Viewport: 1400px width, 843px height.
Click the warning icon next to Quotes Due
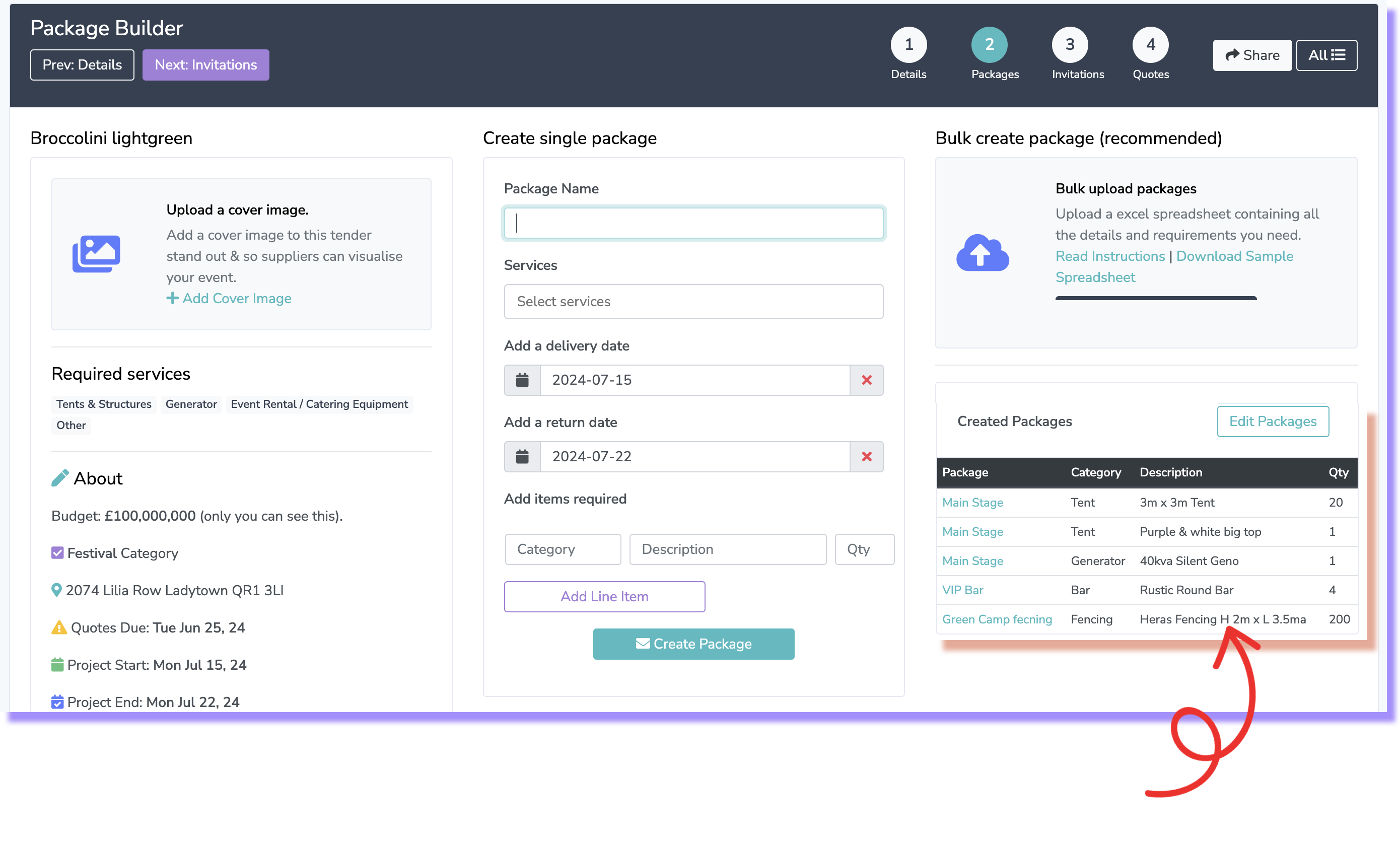[59, 627]
